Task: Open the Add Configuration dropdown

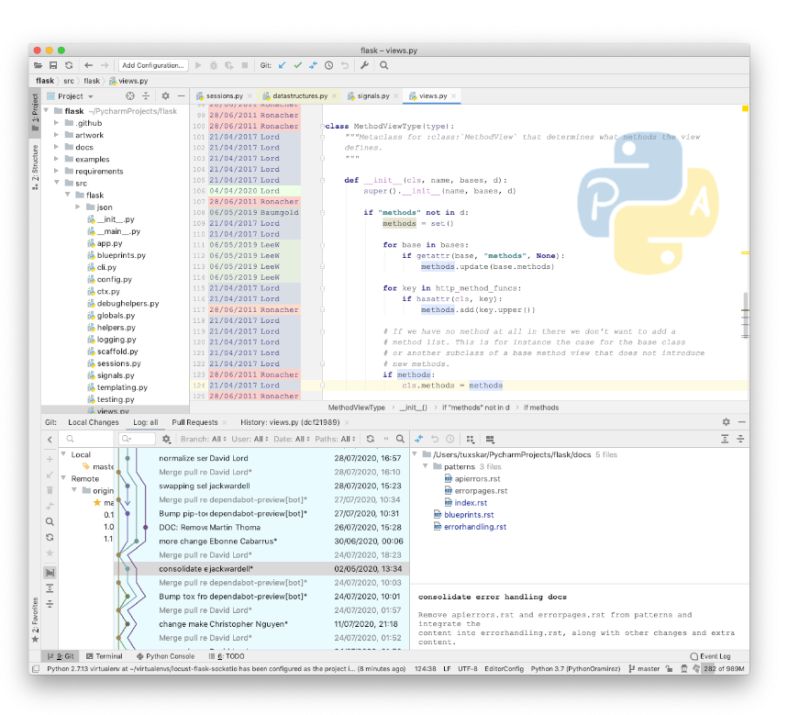Action: [153, 65]
